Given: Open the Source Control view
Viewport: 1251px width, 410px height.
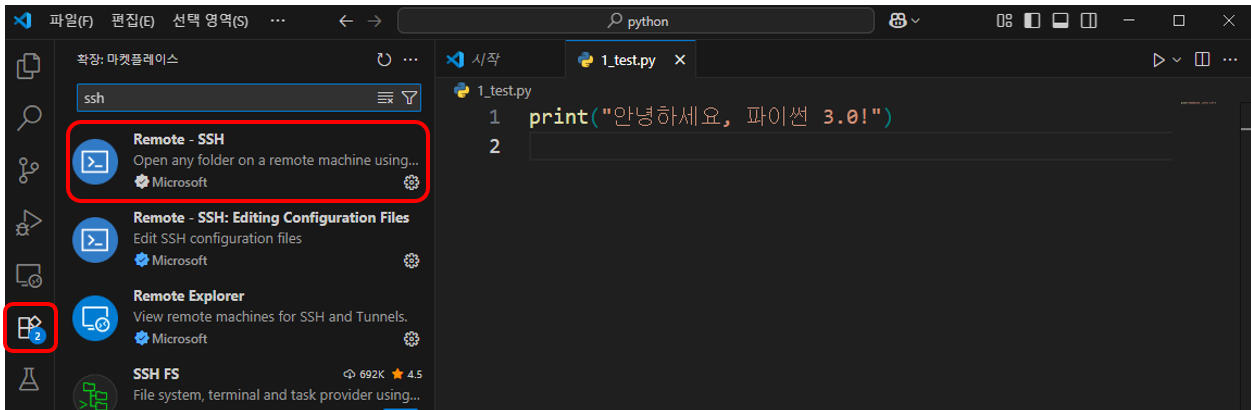Looking at the screenshot, I should 29,170.
